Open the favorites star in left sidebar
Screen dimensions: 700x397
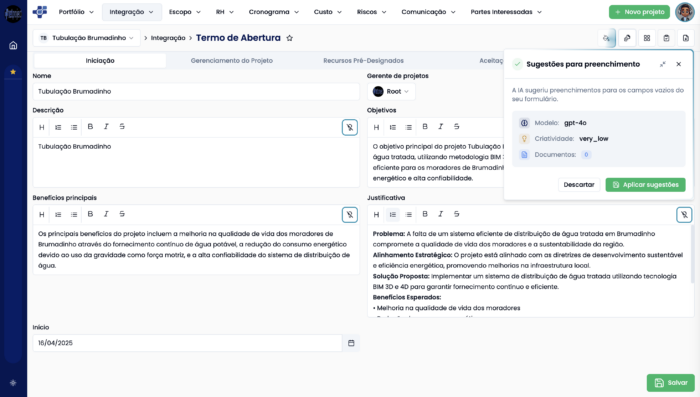point(13,71)
